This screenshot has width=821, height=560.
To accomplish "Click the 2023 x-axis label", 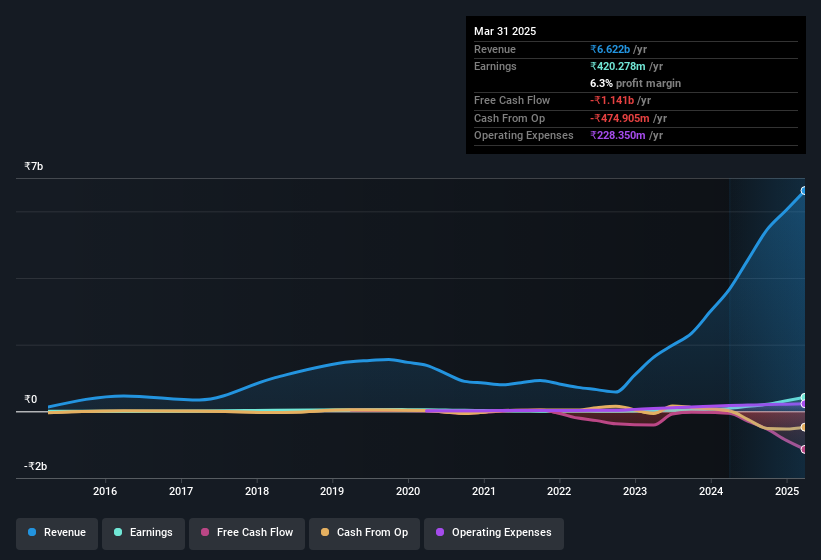I will pos(635,491).
